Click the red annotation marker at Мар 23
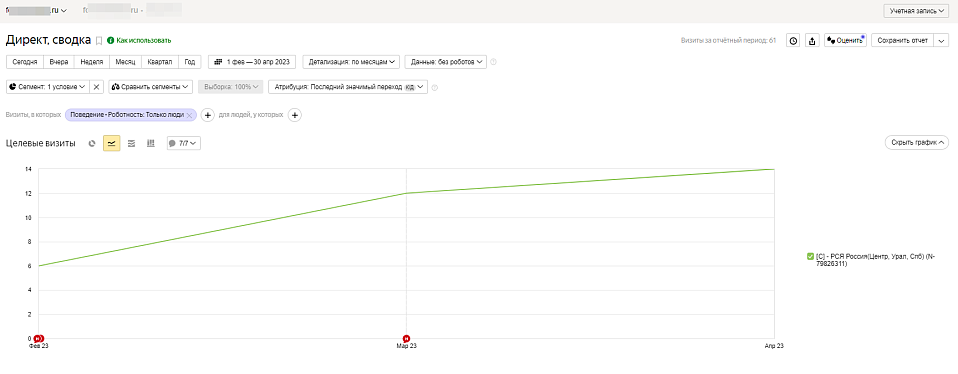This screenshot has height=374, width=958. coord(406,339)
